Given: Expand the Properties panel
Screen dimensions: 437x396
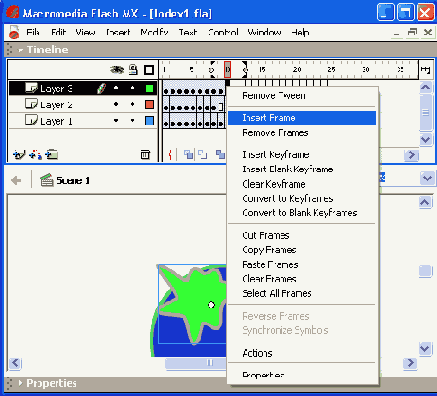Looking at the screenshot, I should click(x=21, y=383).
